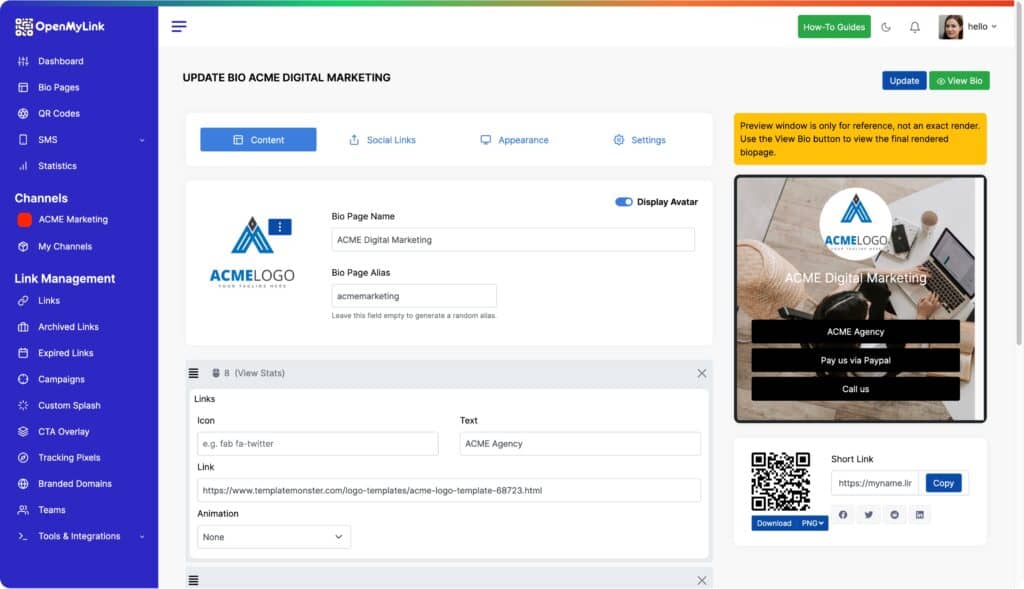Image resolution: width=1024 pixels, height=589 pixels.
Task: Toggle the Display Avatar switch
Action: point(623,202)
